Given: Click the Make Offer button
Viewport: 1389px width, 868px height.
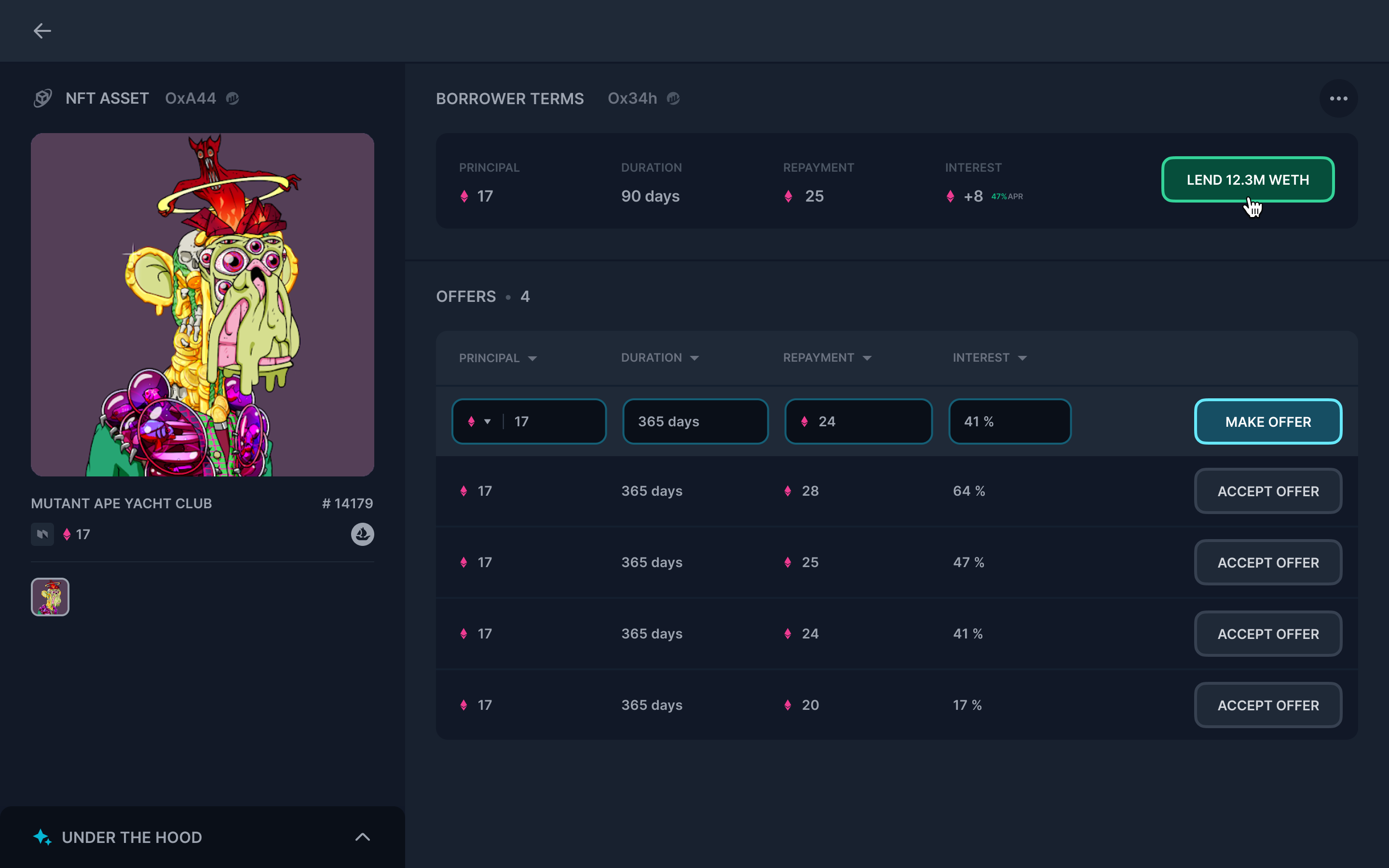Looking at the screenshot, I should click(1267, 422).
